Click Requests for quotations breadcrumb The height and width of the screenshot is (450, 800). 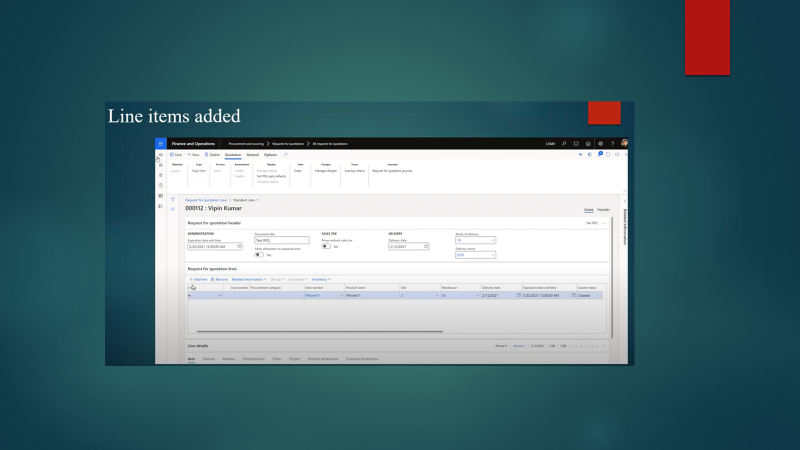click(x=288, y=144)
